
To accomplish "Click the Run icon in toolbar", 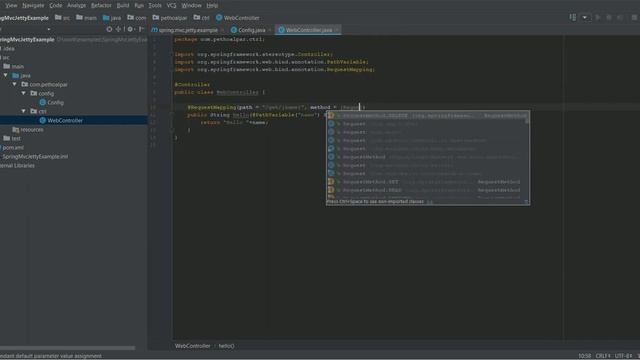I will point(598,18).
